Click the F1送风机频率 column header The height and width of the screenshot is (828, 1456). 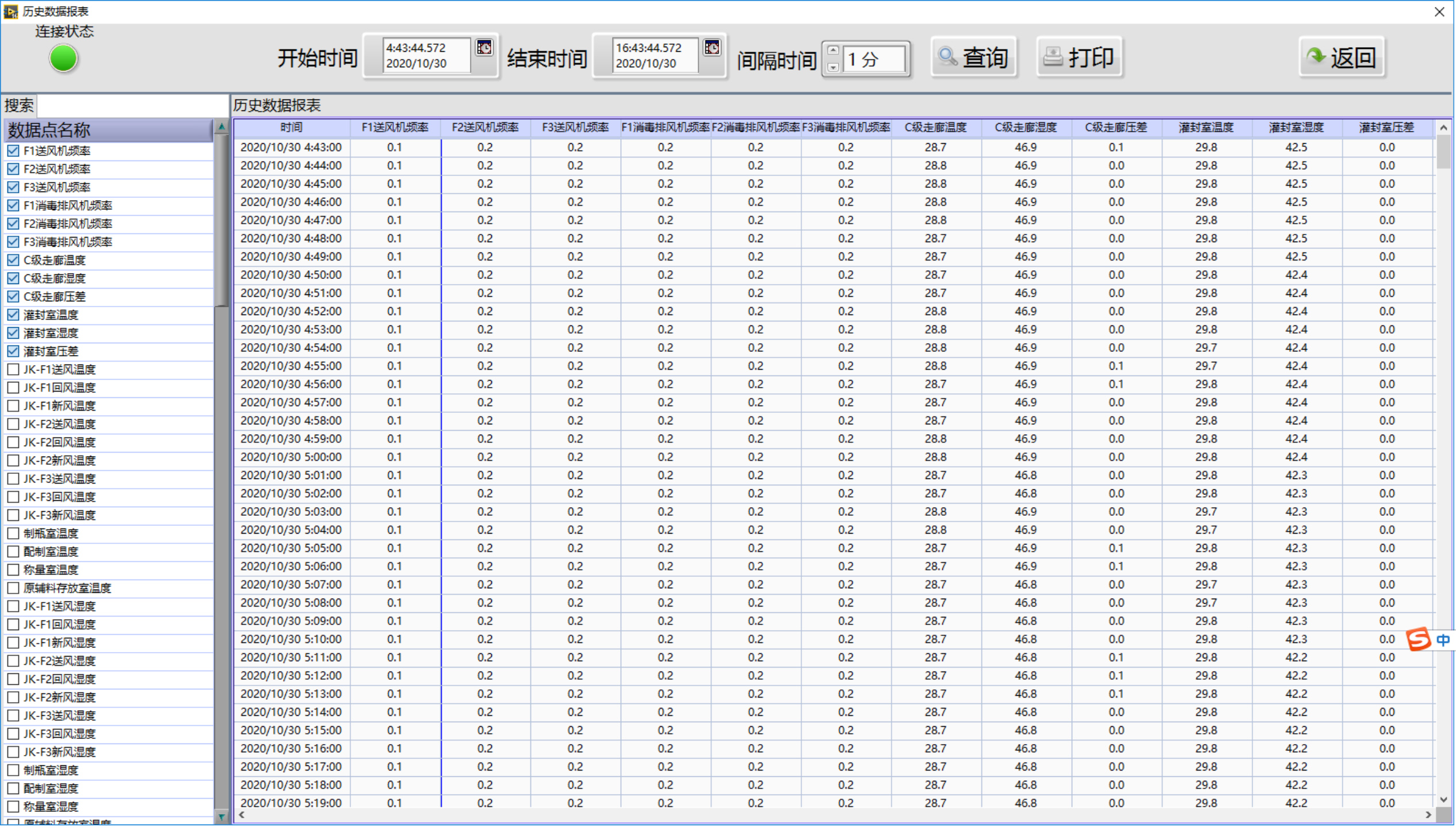[x=395, y=128]
